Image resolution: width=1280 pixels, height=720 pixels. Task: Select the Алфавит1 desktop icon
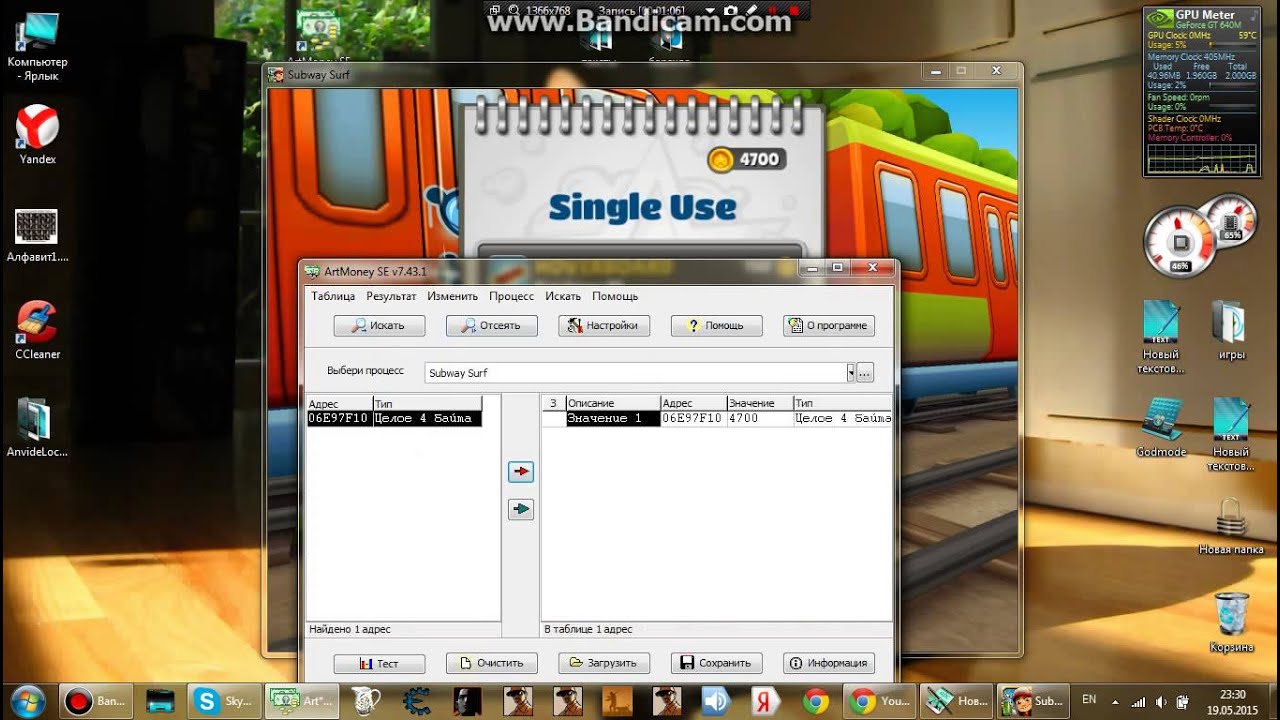click(38, 235)
